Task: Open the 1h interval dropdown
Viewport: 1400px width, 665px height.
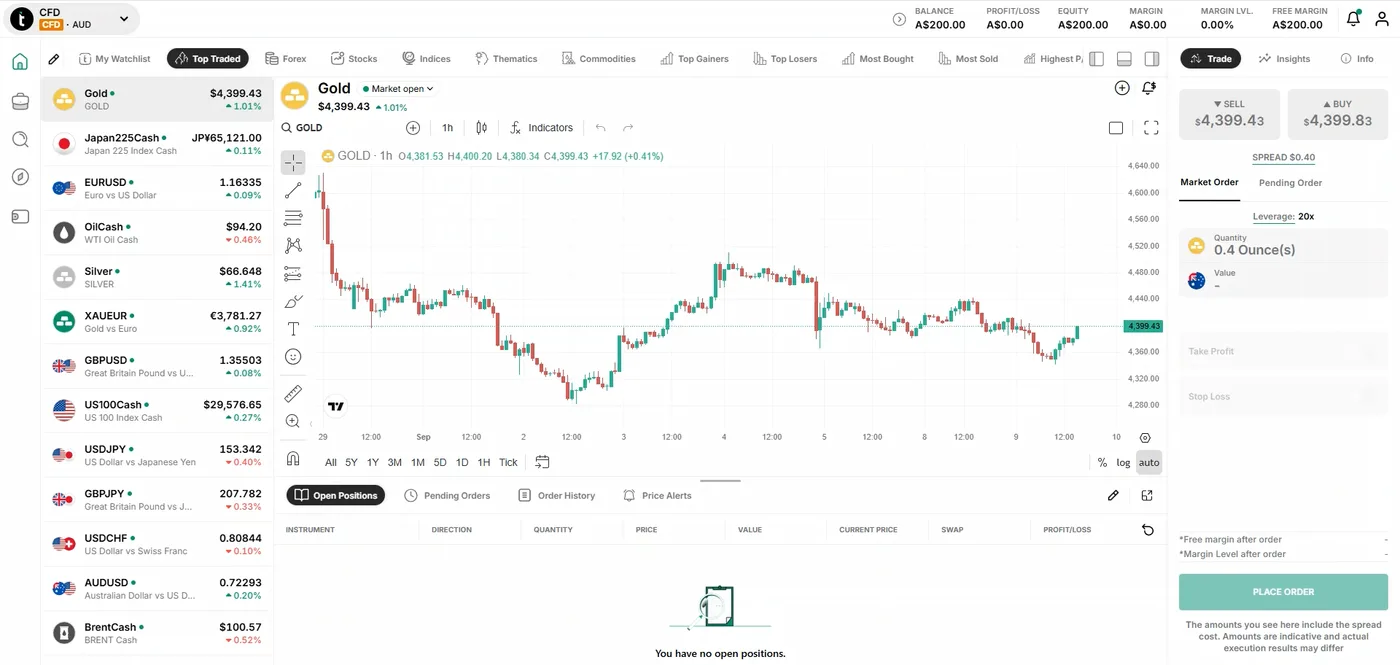Action: (447, 128)
